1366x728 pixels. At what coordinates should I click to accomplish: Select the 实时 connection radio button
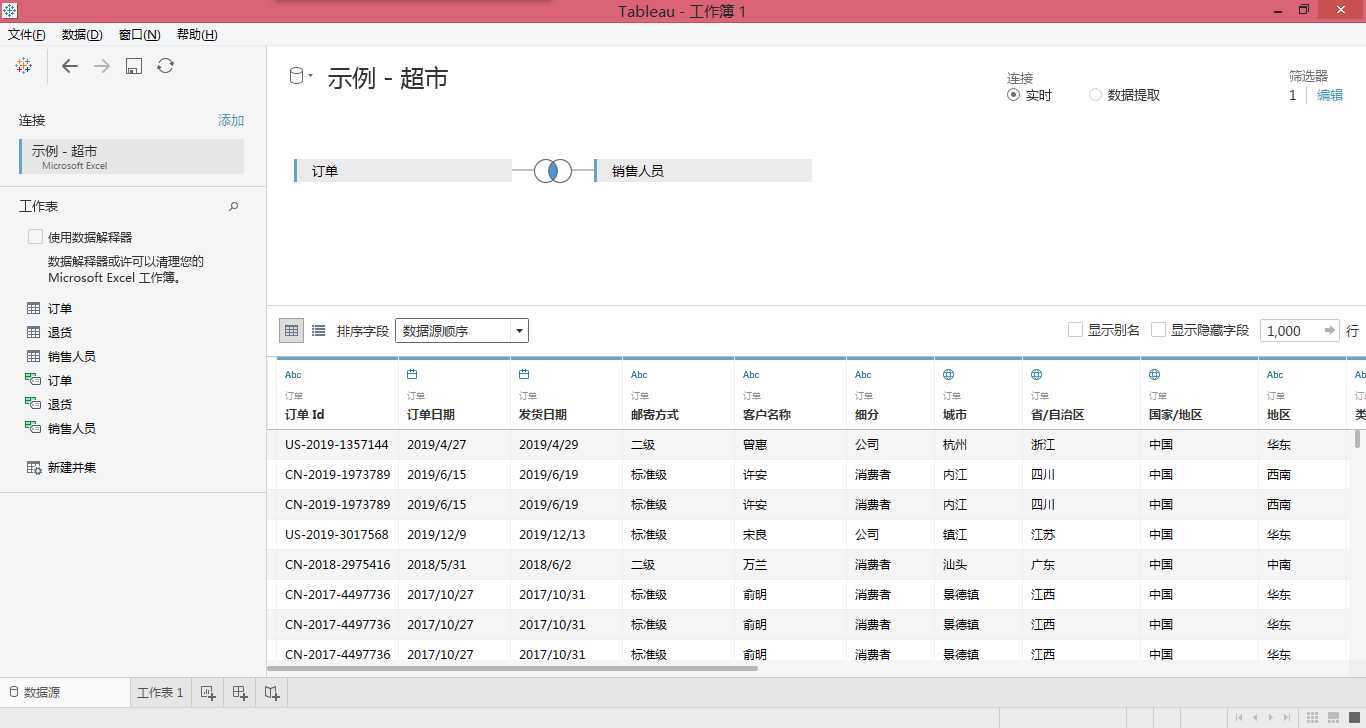coord(1014,95)
